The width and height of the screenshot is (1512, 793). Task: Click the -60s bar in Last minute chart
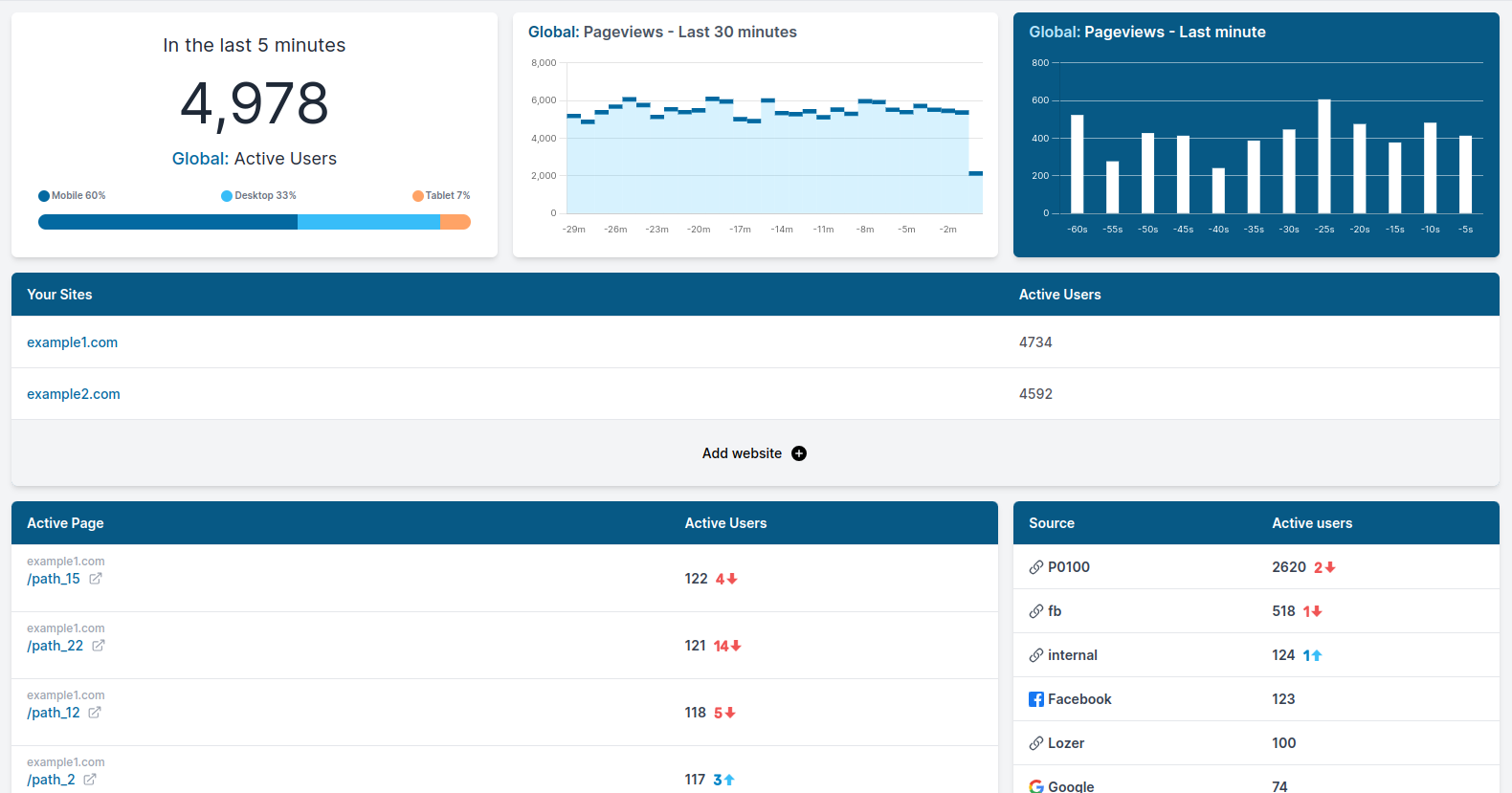point(1078,164)
